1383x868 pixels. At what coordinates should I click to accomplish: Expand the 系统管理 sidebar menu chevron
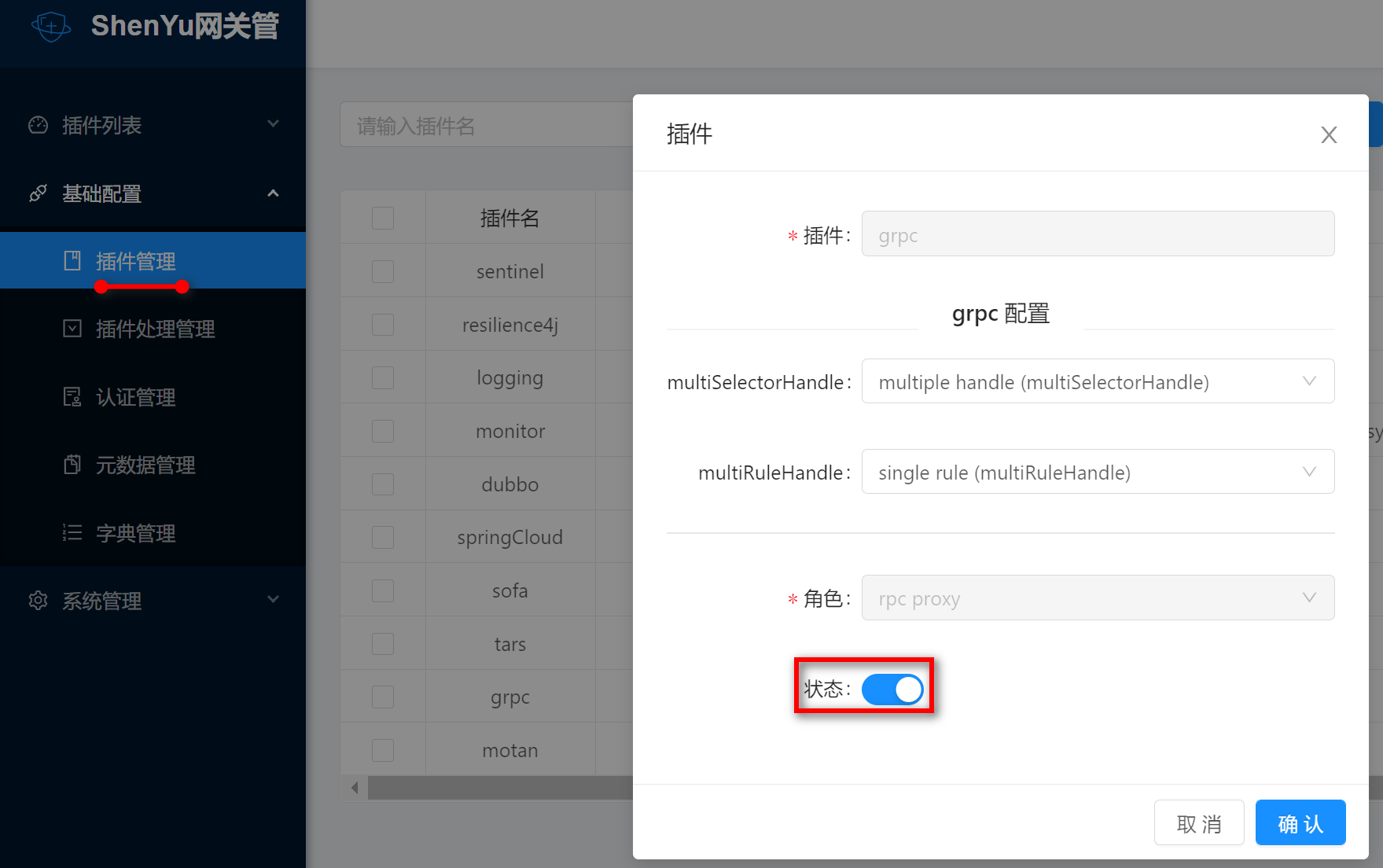tap(273, 600)
